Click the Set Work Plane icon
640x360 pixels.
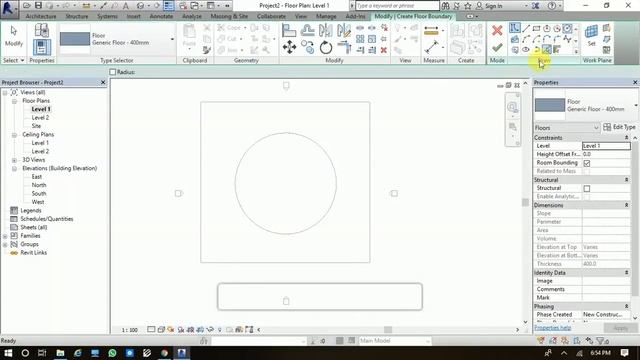point(591,32)
